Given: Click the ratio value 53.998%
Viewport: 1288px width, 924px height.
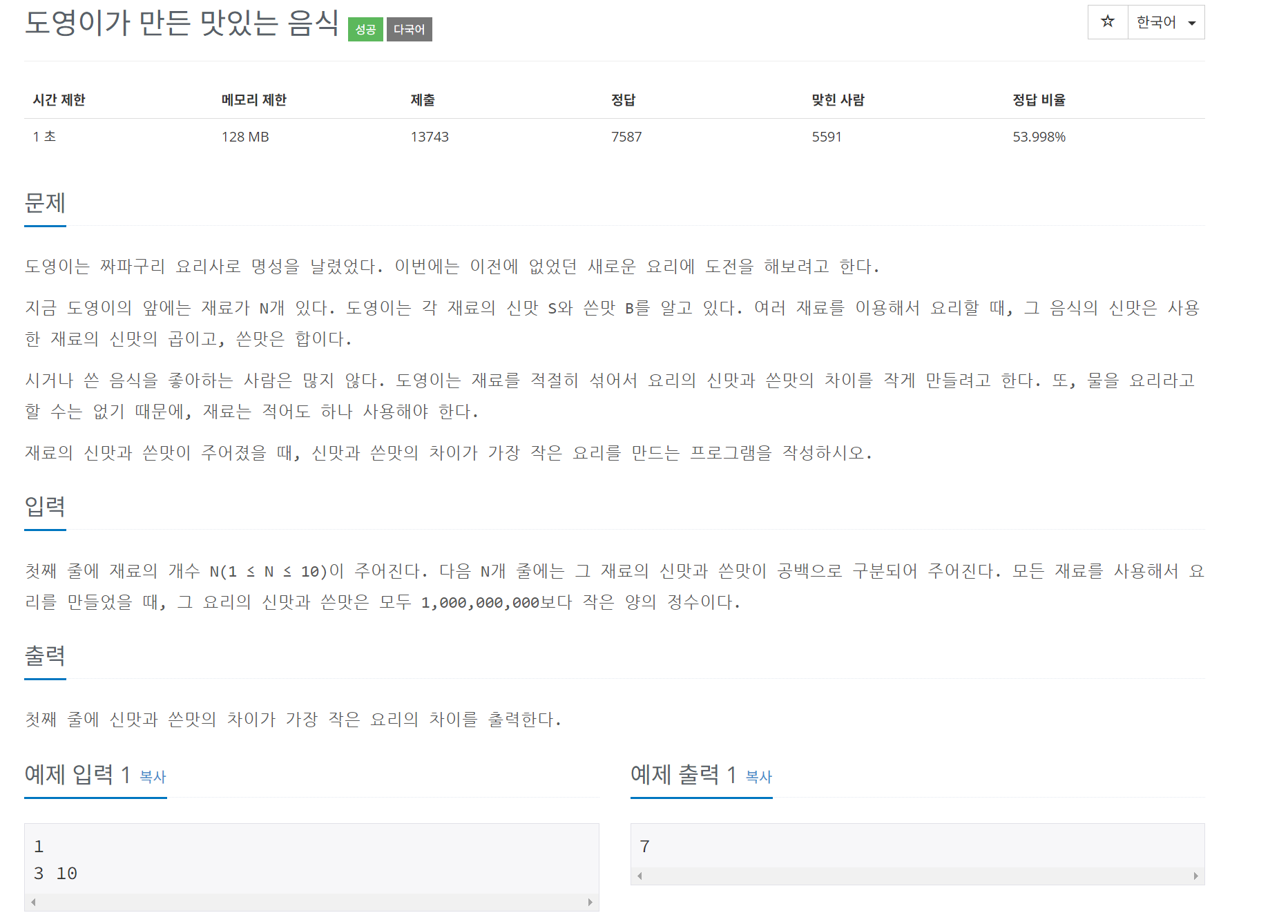Looking at the screenshot, I should point(1039,137).
